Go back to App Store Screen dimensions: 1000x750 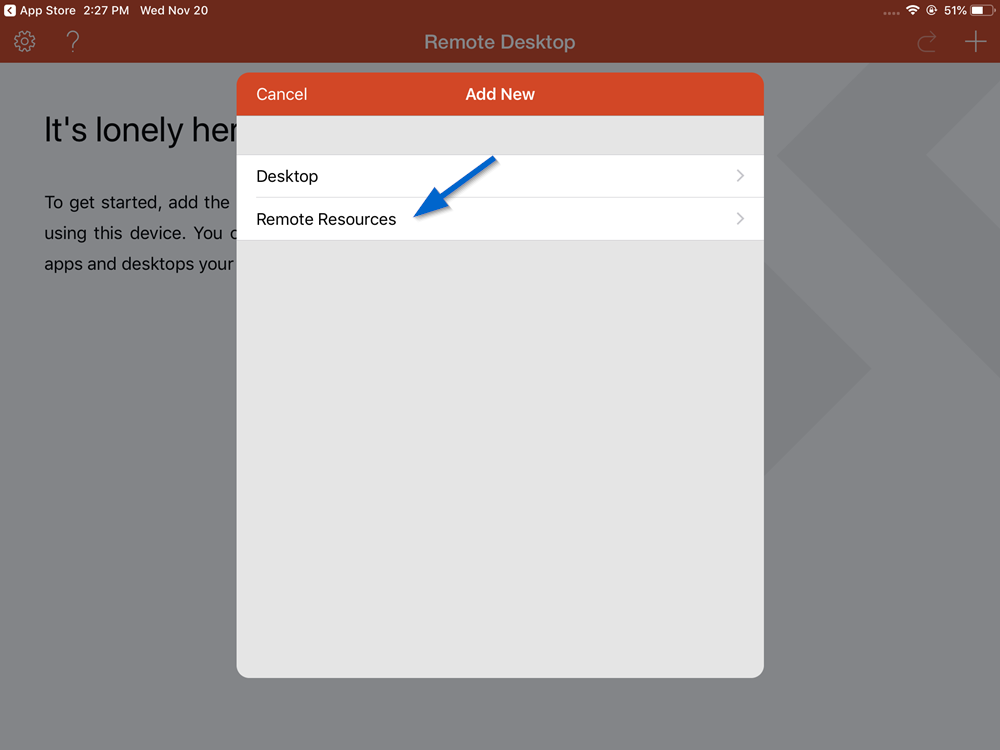[40, 10]
